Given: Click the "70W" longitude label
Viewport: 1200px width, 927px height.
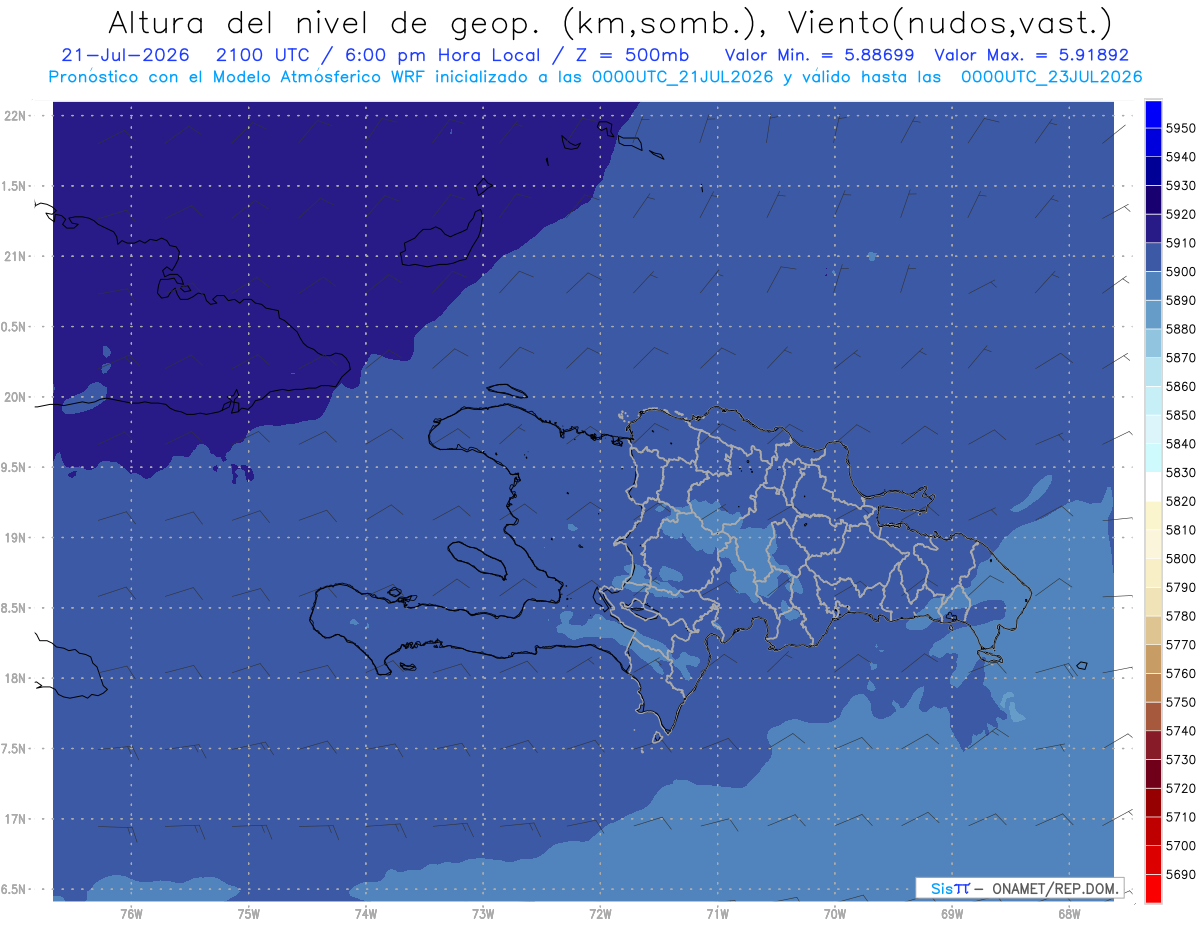Looking at the screenshot, I should click(x=834, y=913).
